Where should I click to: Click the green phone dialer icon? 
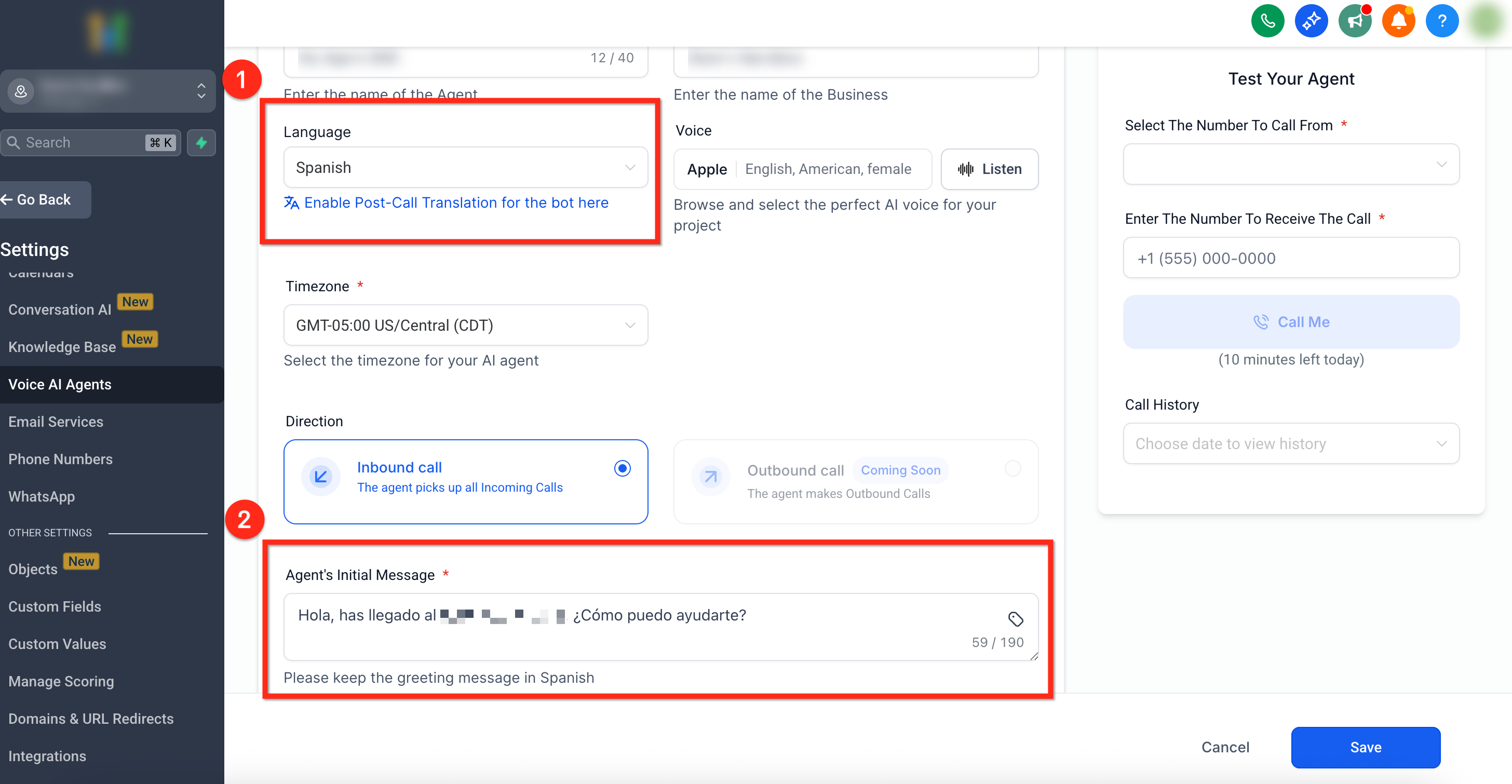point(1267,21)
